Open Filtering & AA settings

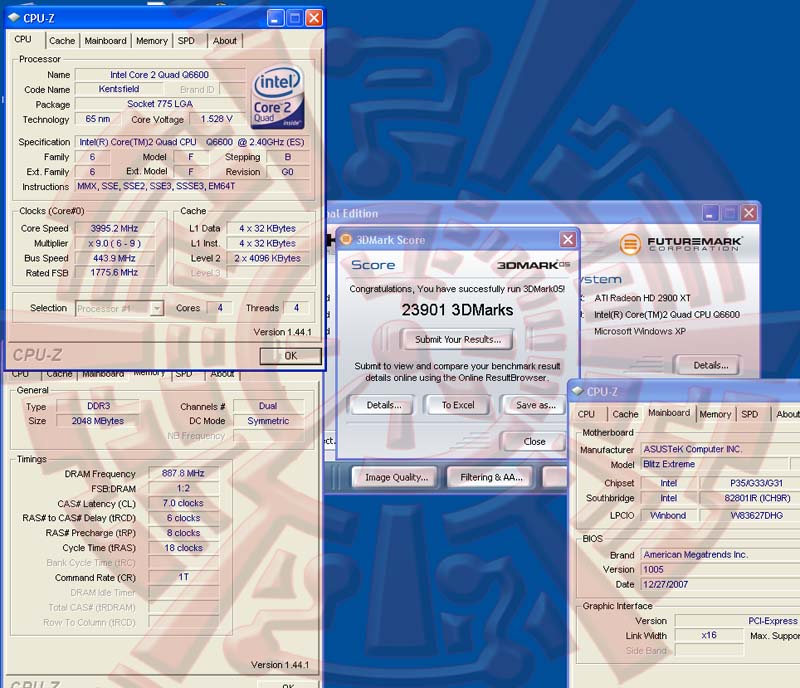point(491,477)
